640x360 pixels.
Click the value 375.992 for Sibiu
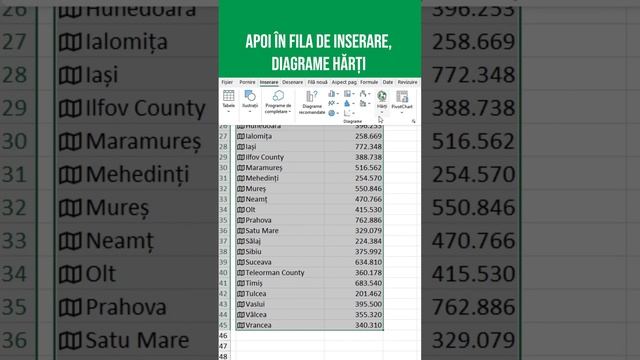pos(368,251)
